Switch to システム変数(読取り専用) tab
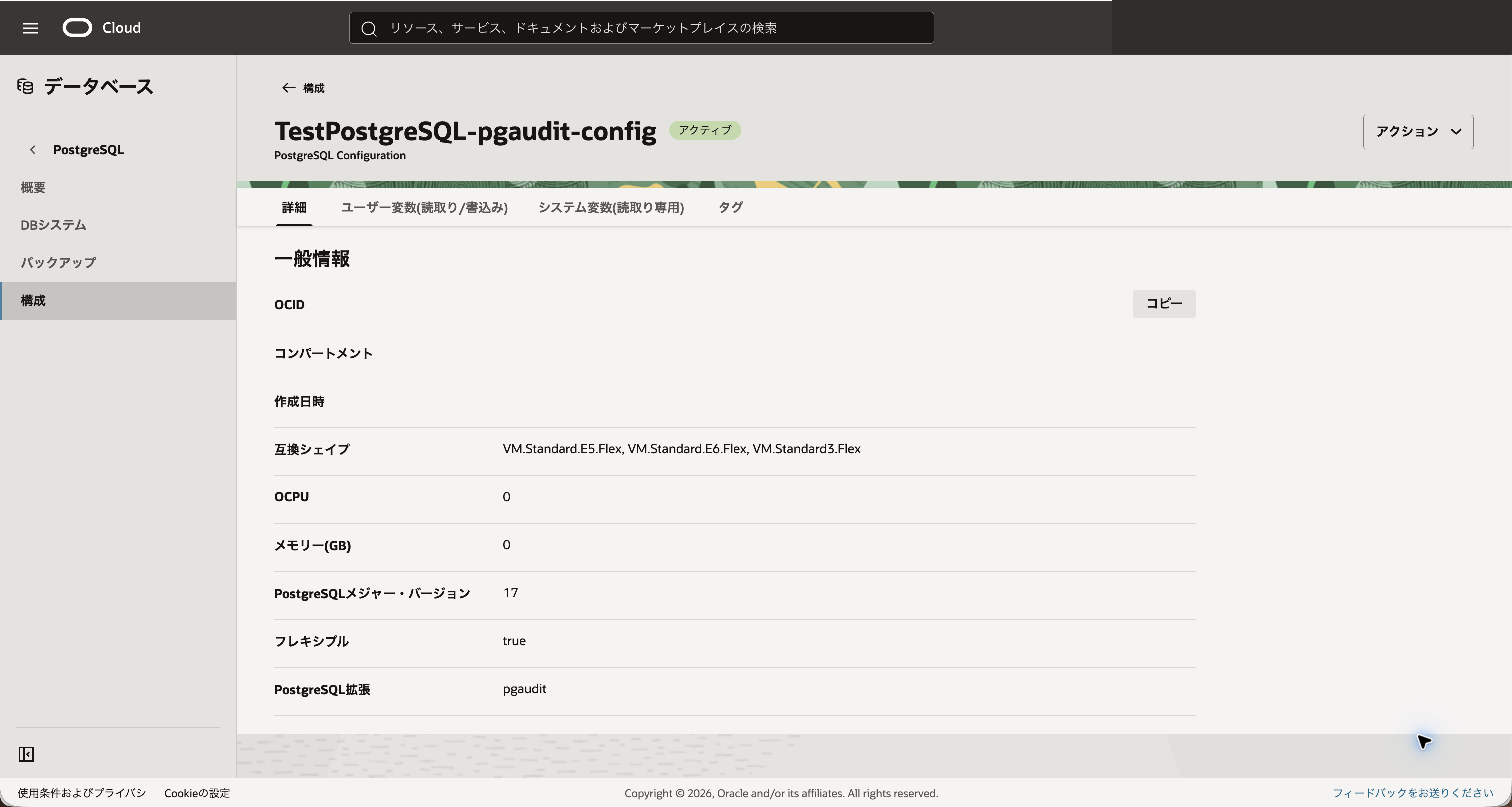This screenshot has height=807, width=1512. coord(611,208)
